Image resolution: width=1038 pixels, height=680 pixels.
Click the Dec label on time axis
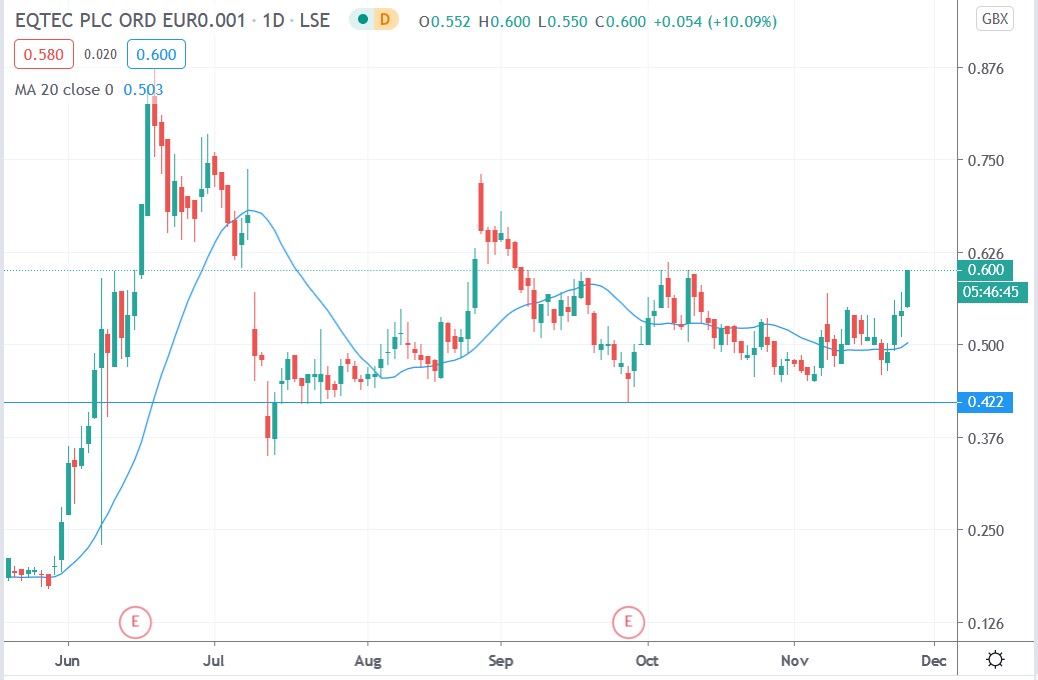pyautogui.click(x=934, y=659)
